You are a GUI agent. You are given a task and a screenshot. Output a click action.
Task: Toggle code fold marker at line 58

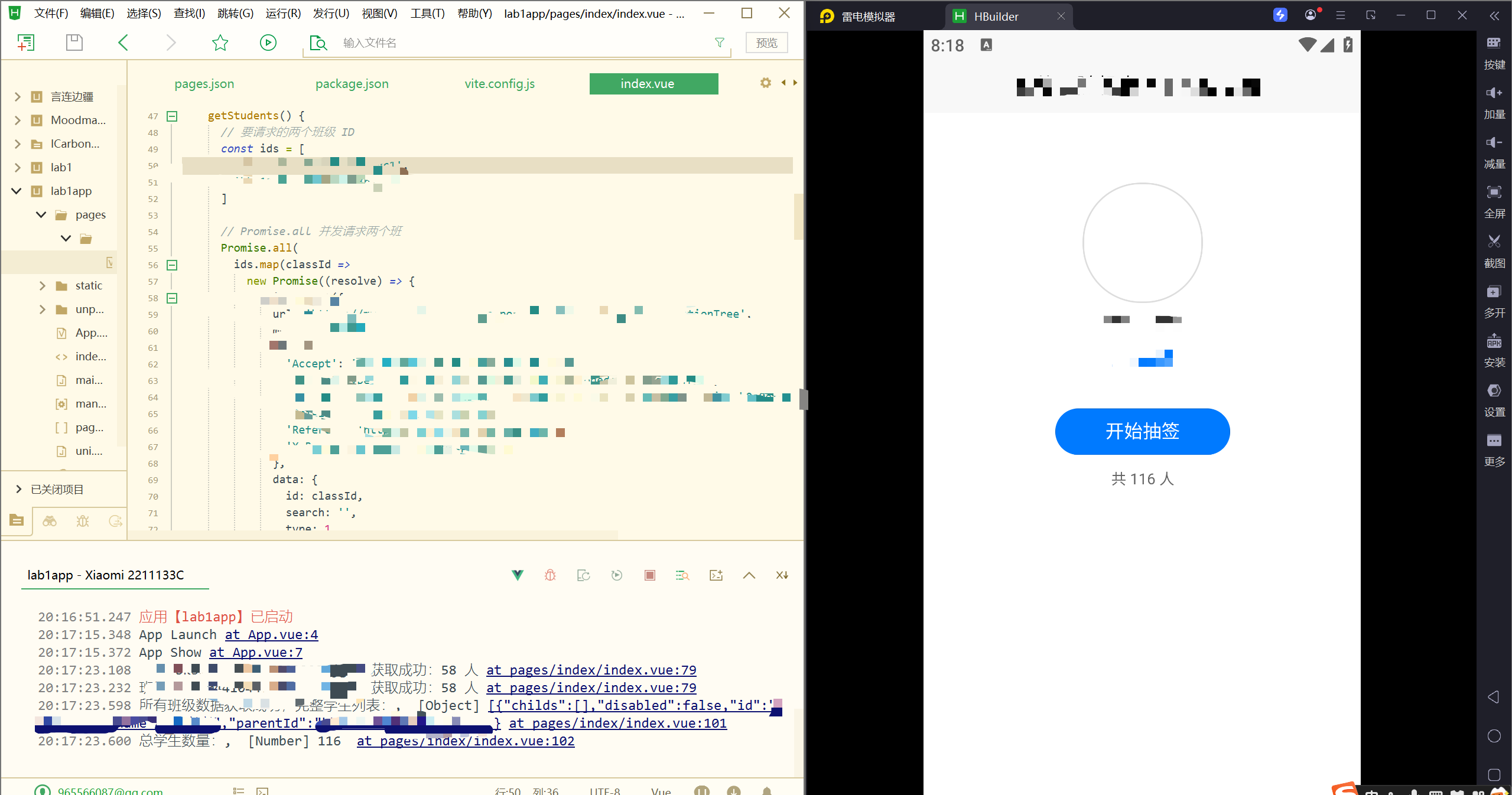172,298
